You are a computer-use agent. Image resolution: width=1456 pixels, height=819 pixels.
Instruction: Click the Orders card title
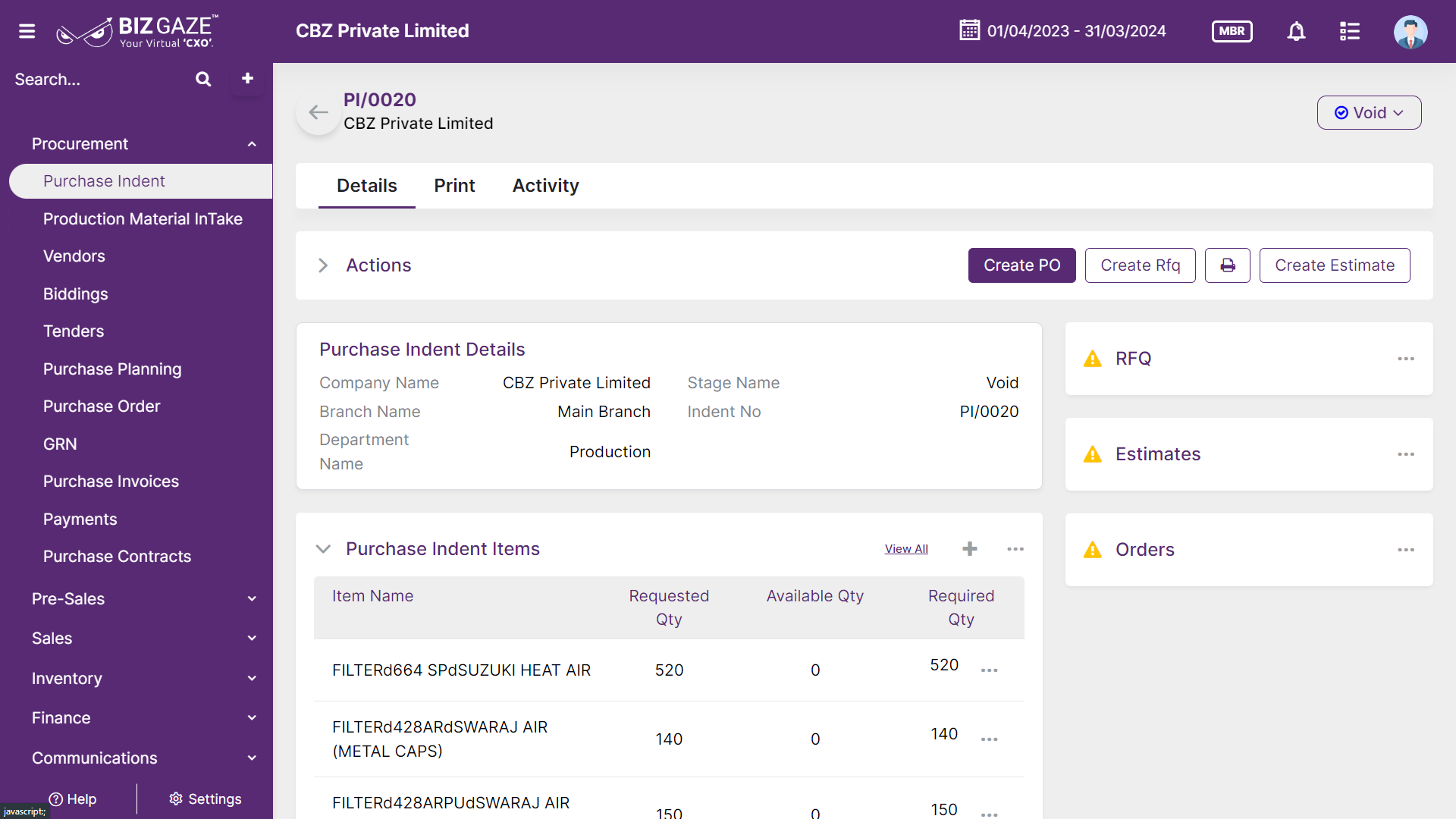click(x=1144, y=550)
